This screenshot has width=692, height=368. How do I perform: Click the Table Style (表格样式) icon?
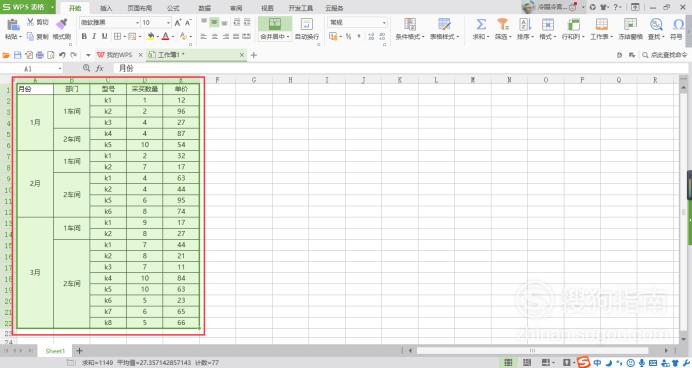pyautogui.click(x=444, y=24)
